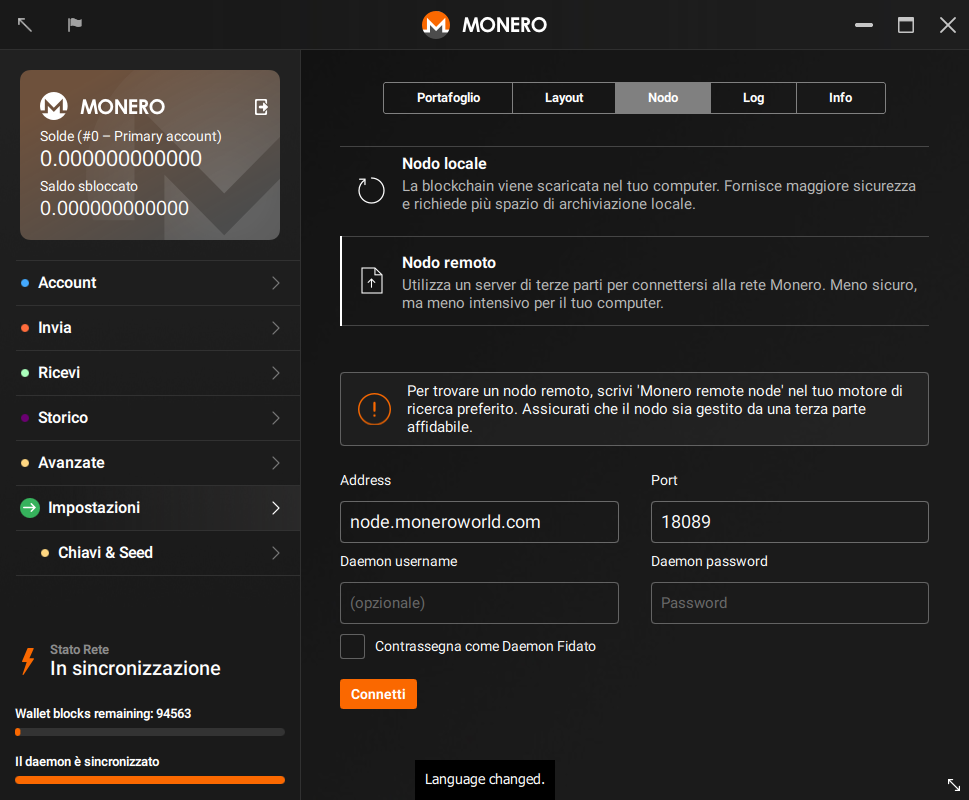
Task: Switch to the Layout tab
Action: (564, 98)
